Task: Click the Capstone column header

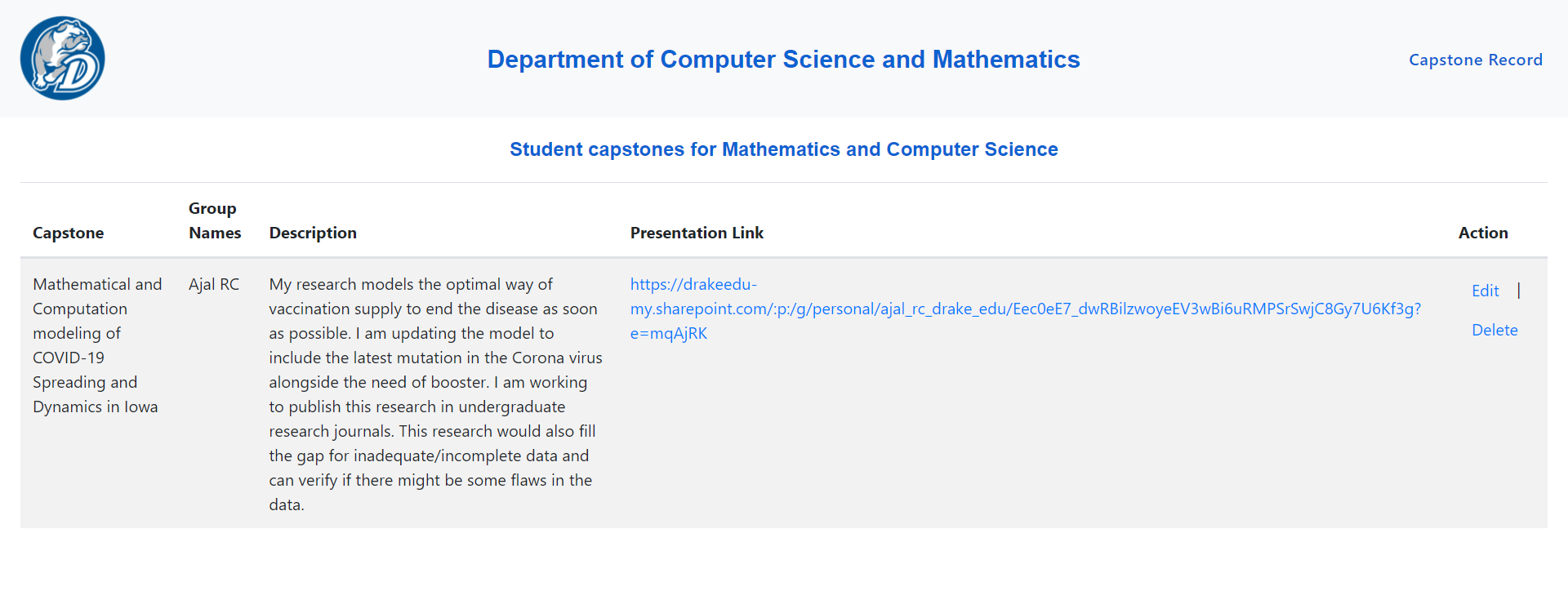Action: coord(69,233)
